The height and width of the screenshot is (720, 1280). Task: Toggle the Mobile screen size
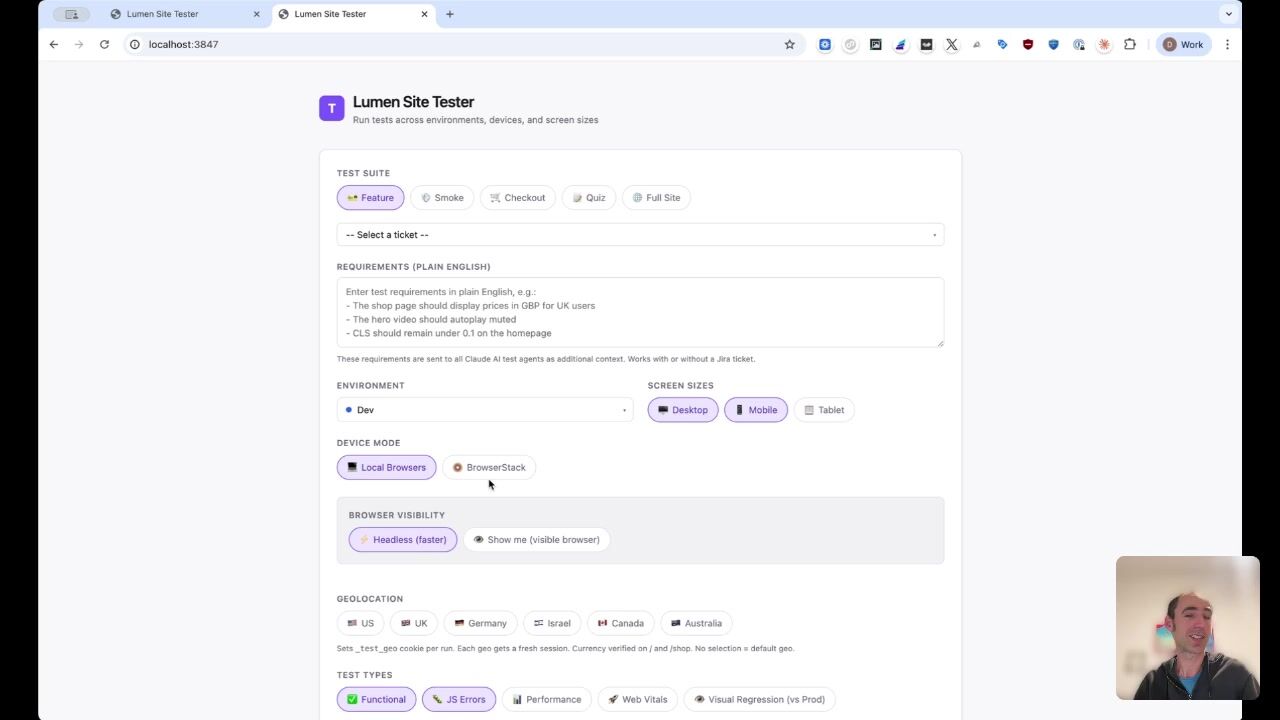[x=756, y=410]
